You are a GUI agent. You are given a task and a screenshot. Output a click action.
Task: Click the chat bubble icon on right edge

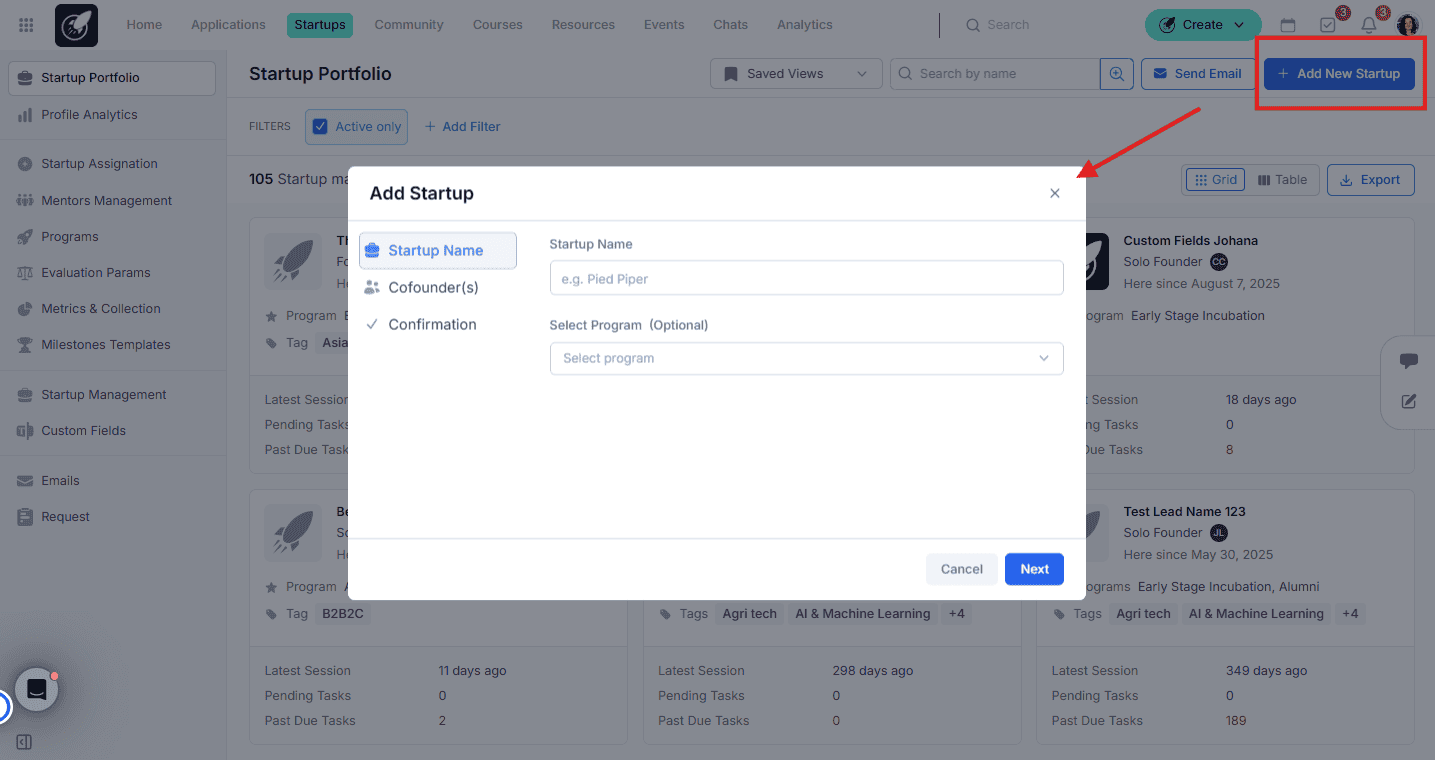(x=1409, y=361)
